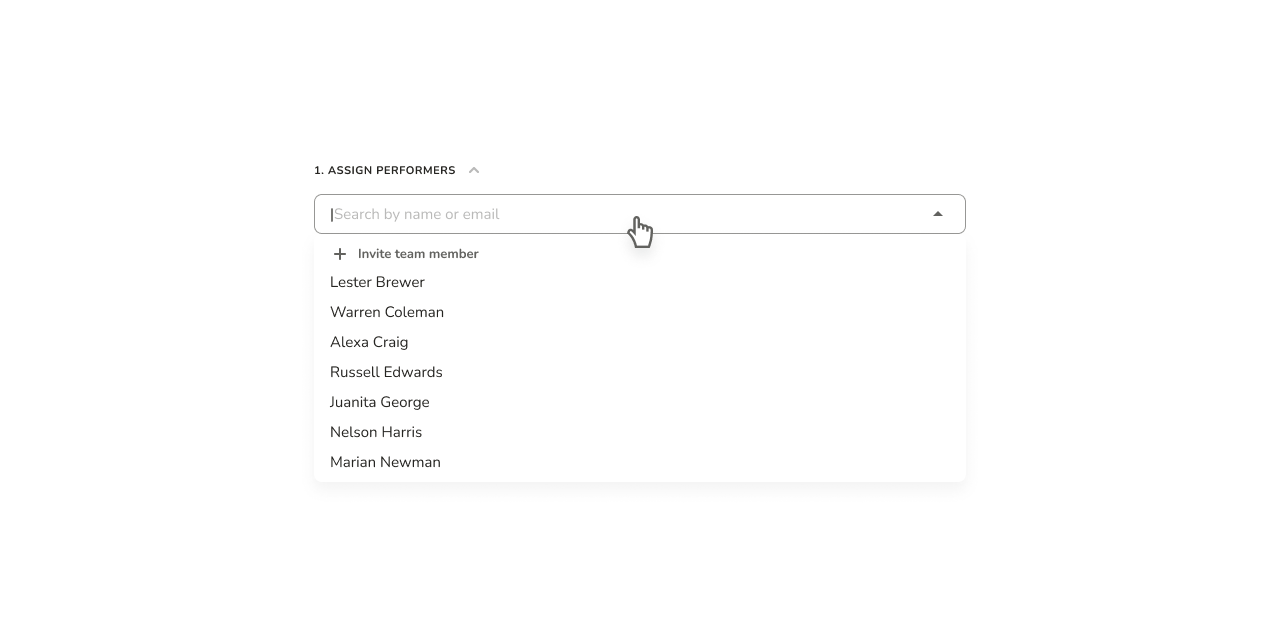Add Marian Newman, the last list entry

pos(640,462)
